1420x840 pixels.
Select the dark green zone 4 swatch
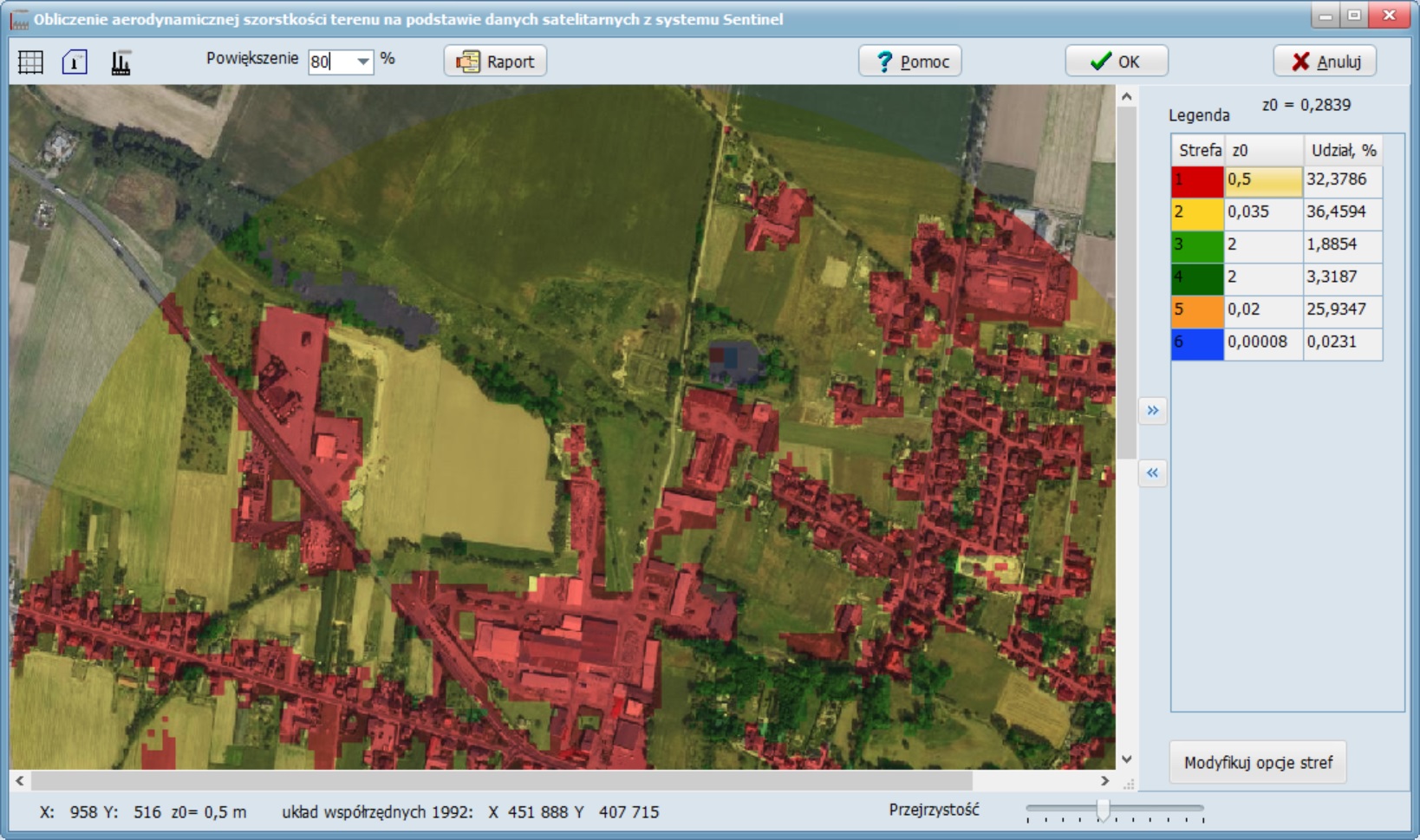[x=1197, y=278]
